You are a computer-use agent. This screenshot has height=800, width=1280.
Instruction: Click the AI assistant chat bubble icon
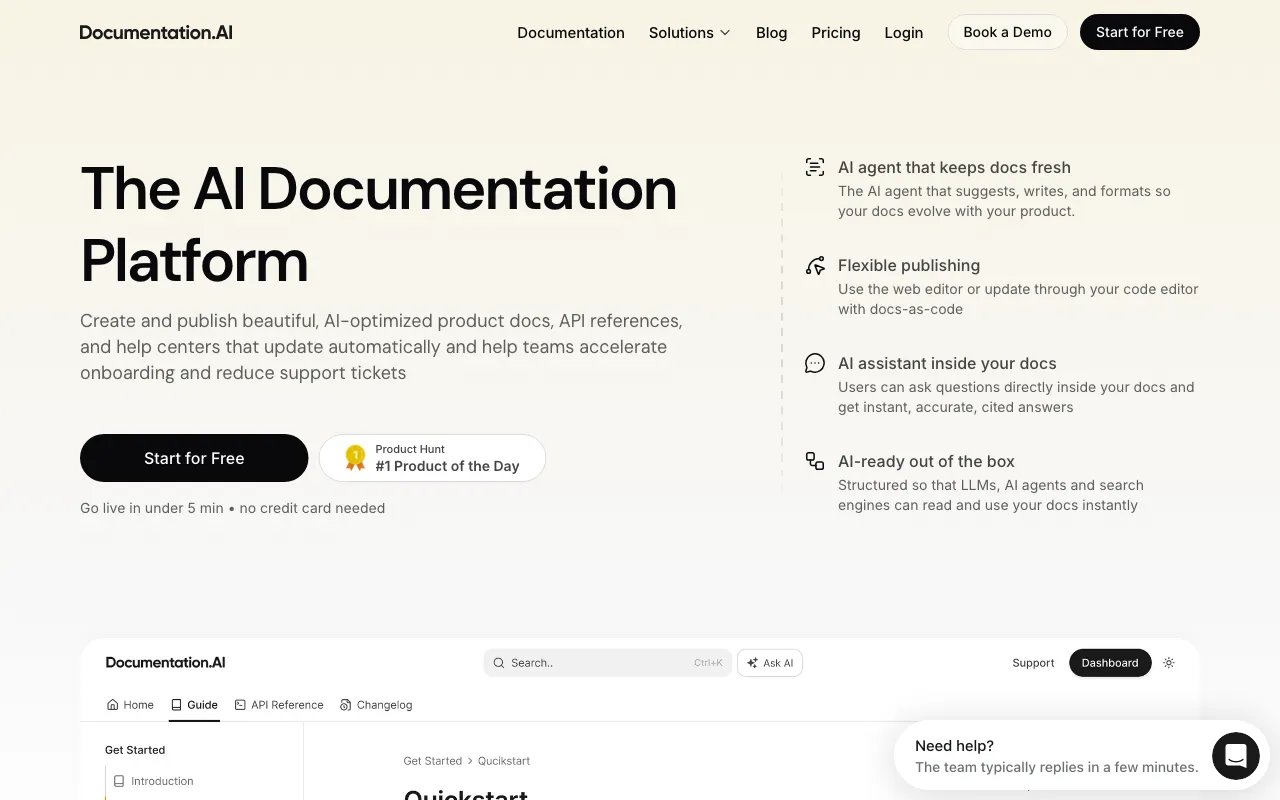(815, 364)
